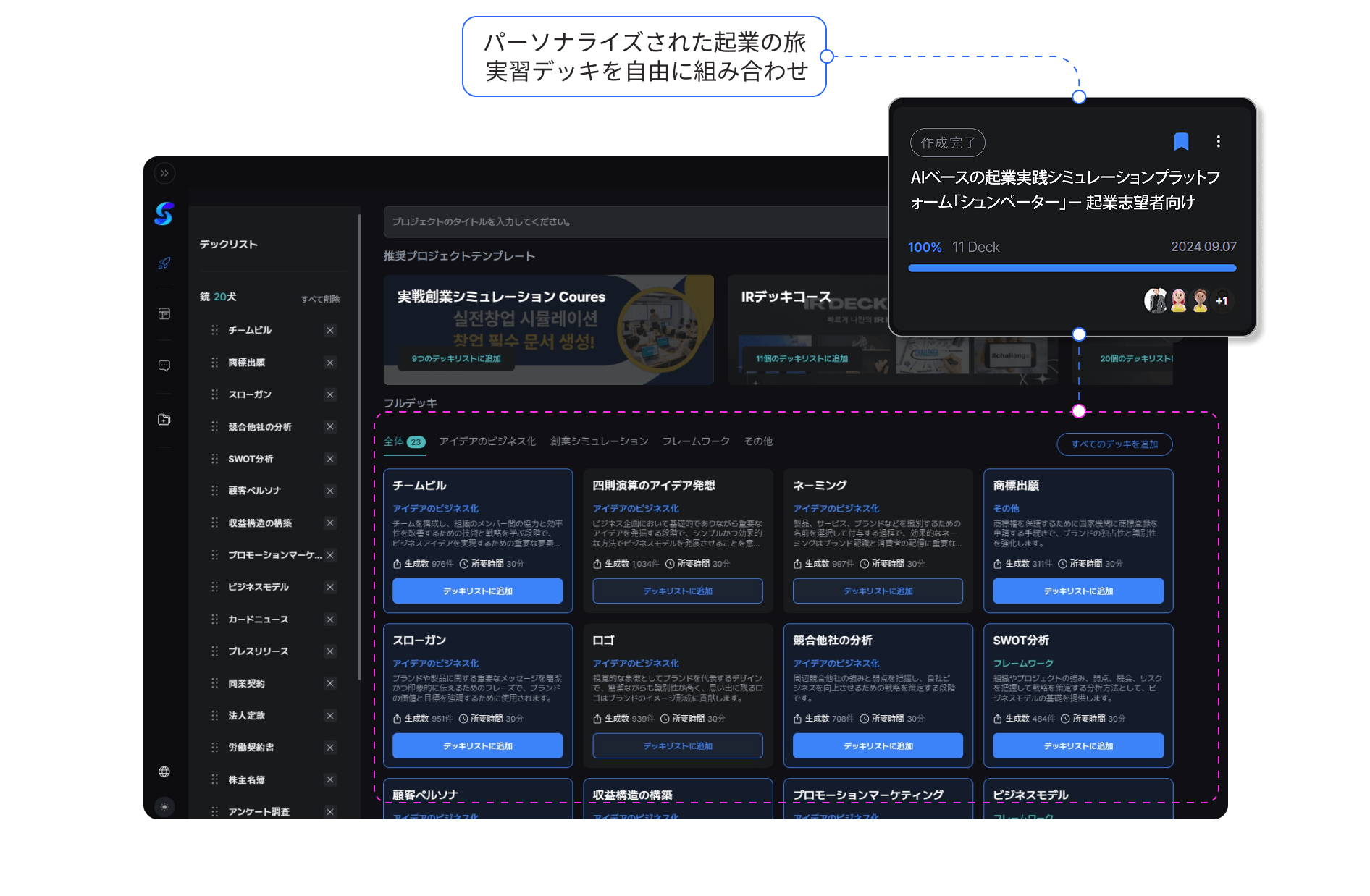
Task: Select the 創業シミュレーション category tab
Action: click(x=598, y=441)
